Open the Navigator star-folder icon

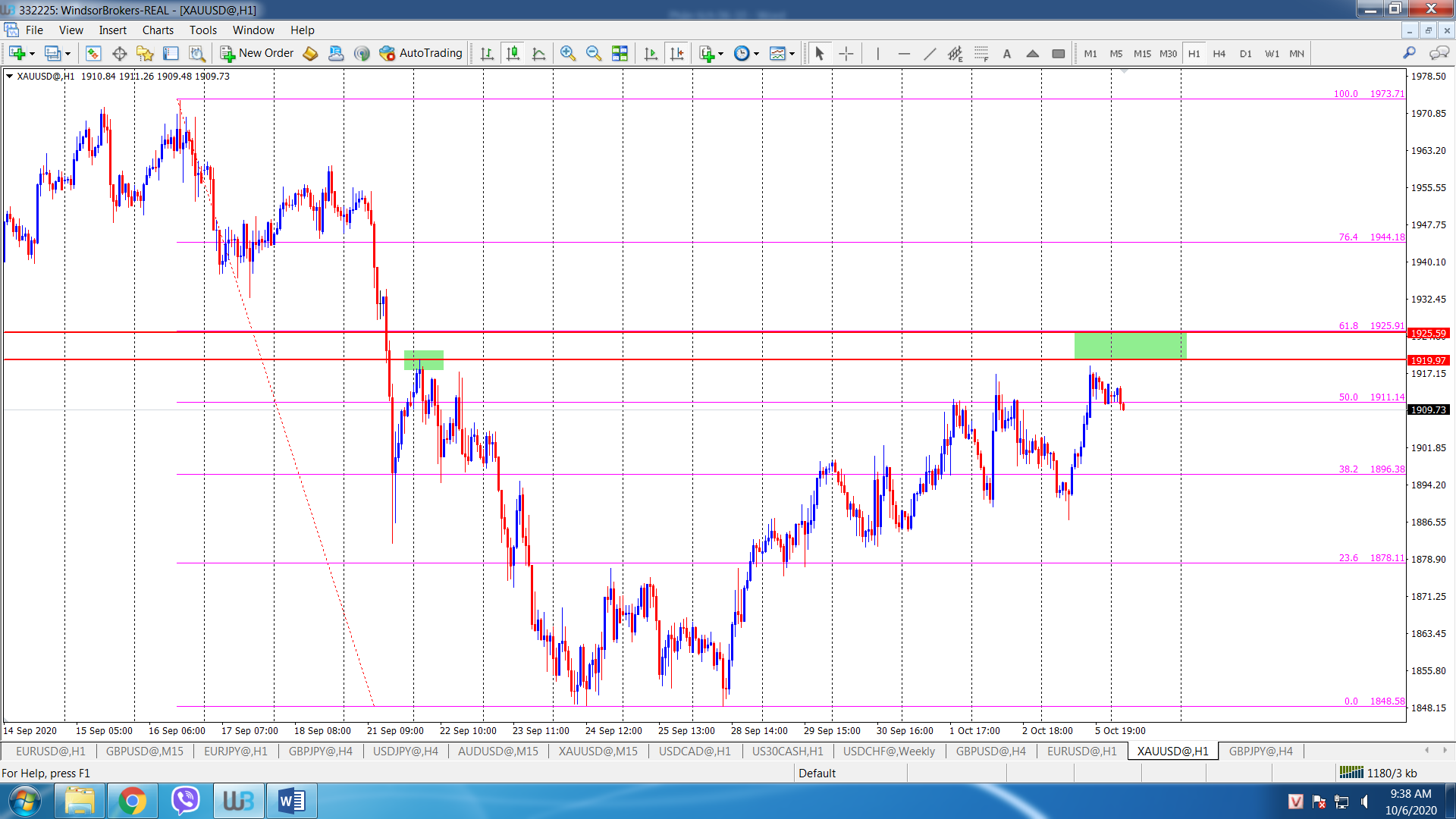click(145, 53)
